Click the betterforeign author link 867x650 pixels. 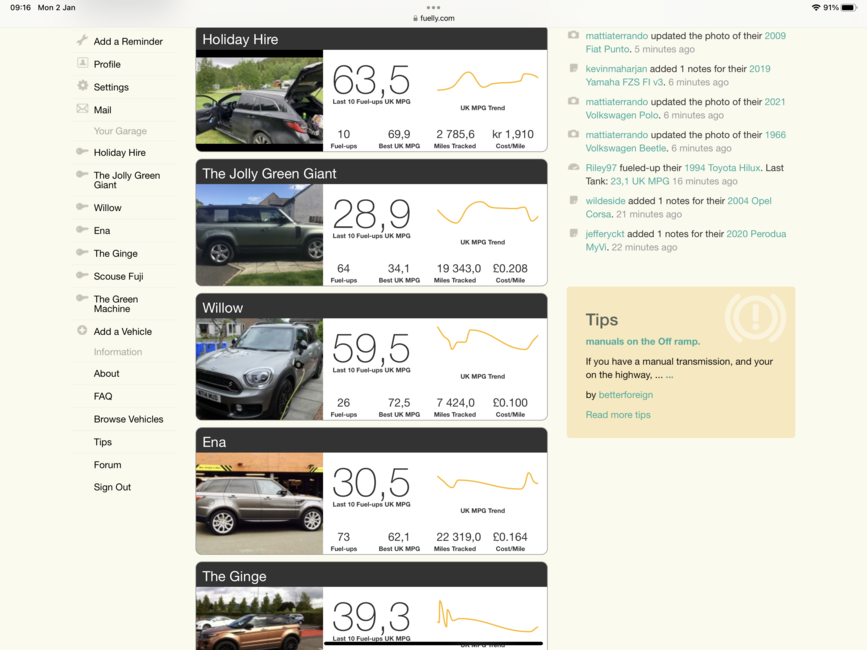coord(626,395)
